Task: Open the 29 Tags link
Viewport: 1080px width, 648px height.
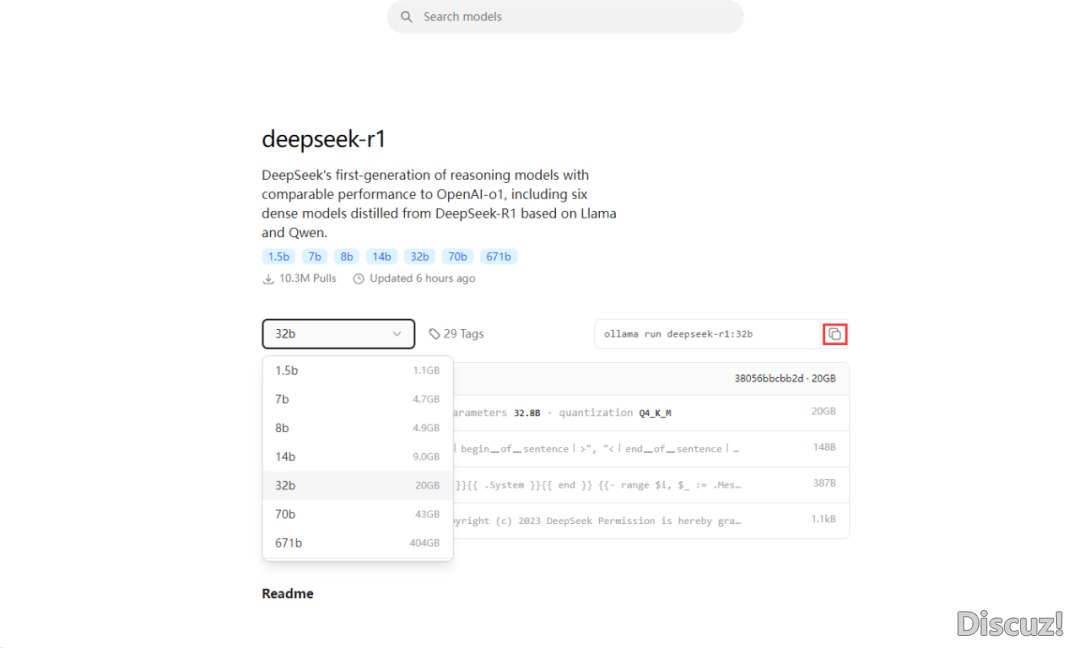Action: [463, 334]
